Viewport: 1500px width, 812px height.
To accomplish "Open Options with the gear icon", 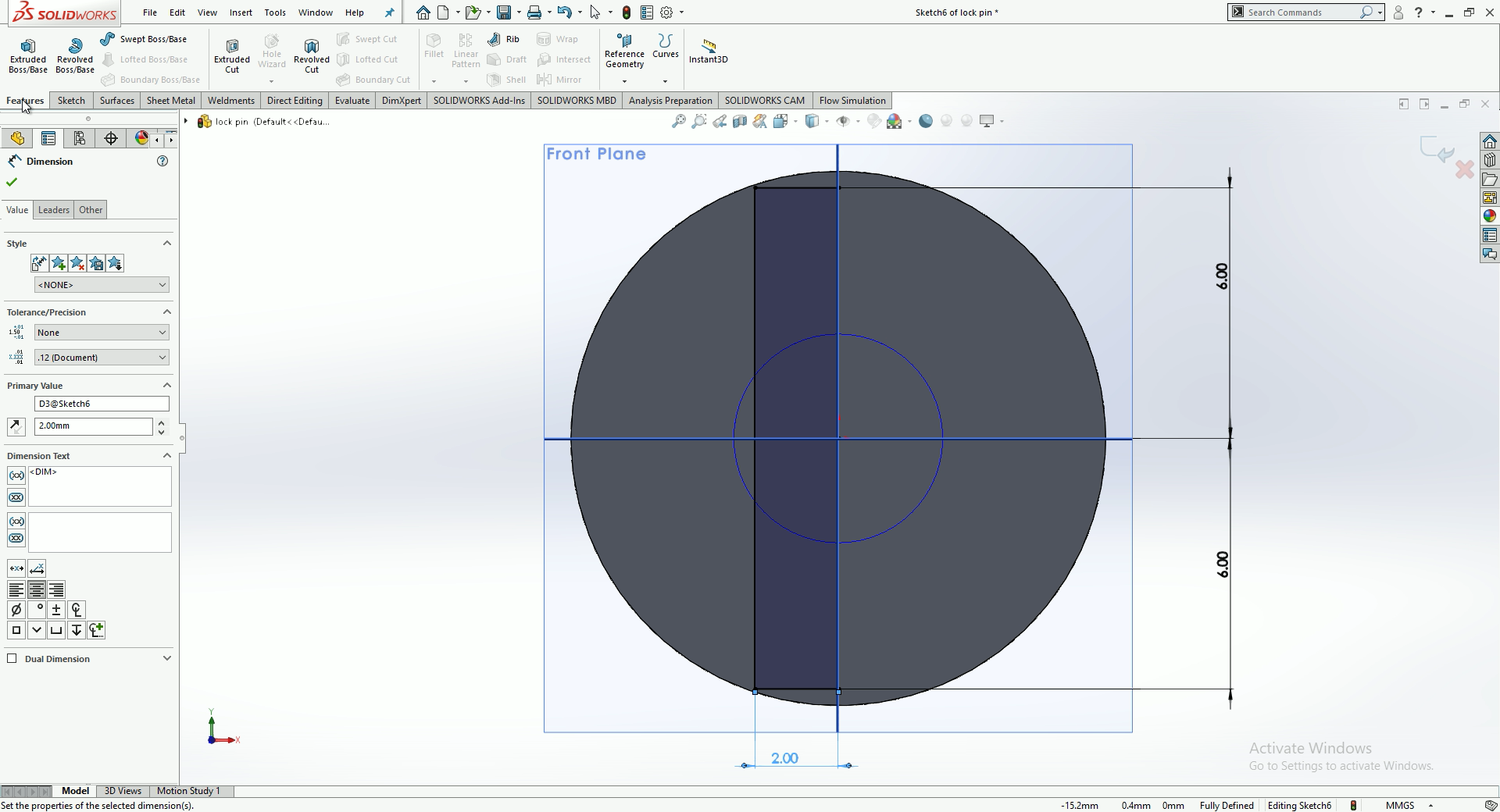I will click(x=666, y=12).
